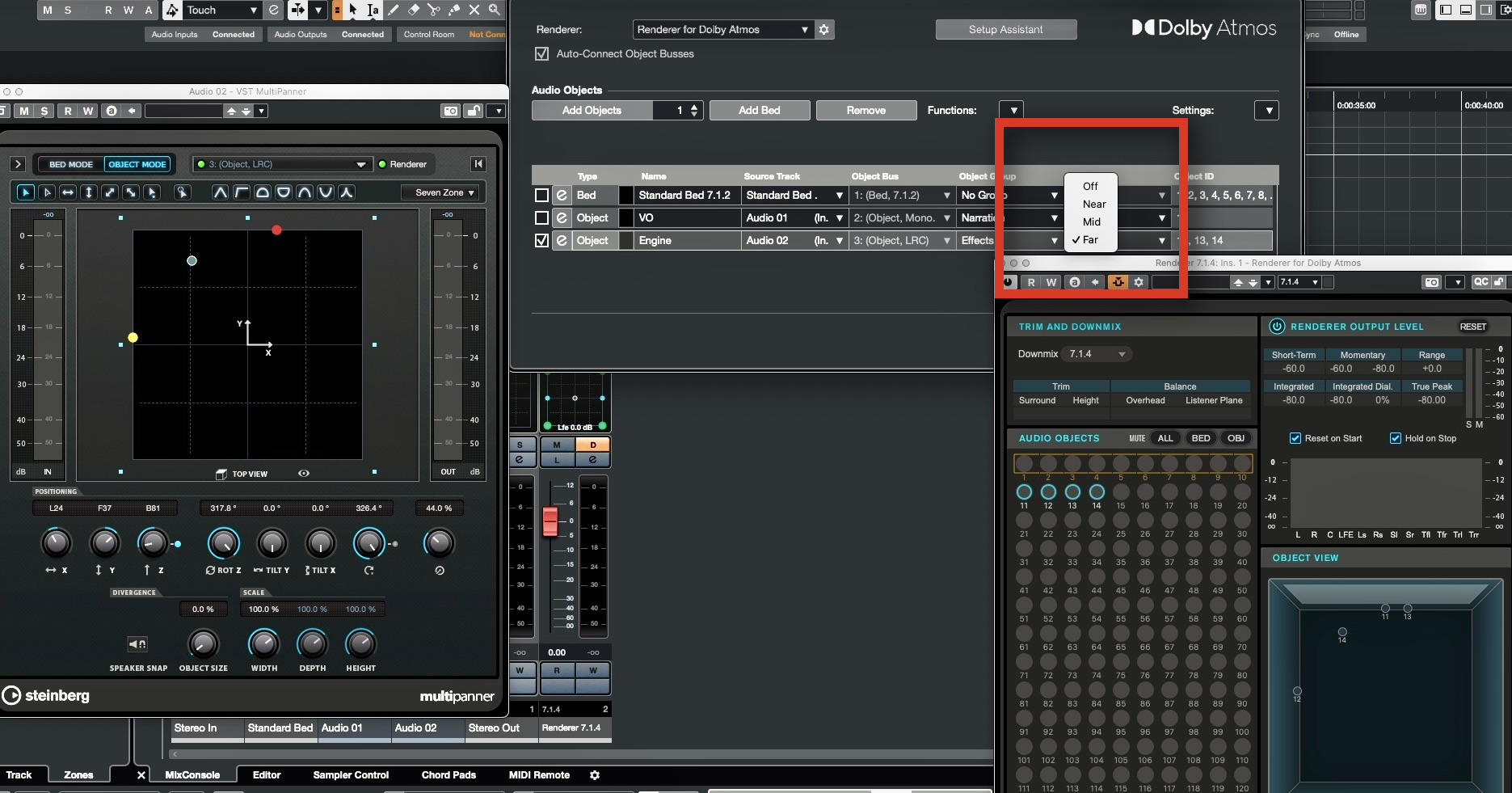This screenshot has height=793, width=1512.
Task: Select the Object Selection arrow tool
Action: pyautogui.click(x=353, y=10)
